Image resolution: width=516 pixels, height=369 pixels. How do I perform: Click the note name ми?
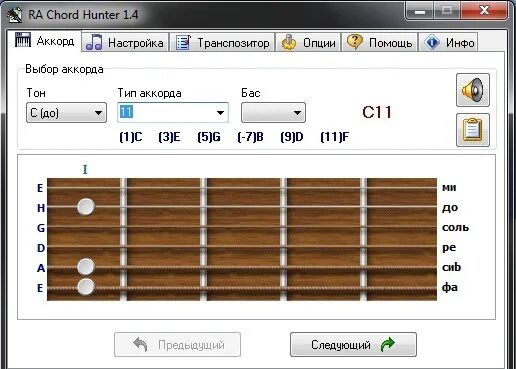pos(449,188)
